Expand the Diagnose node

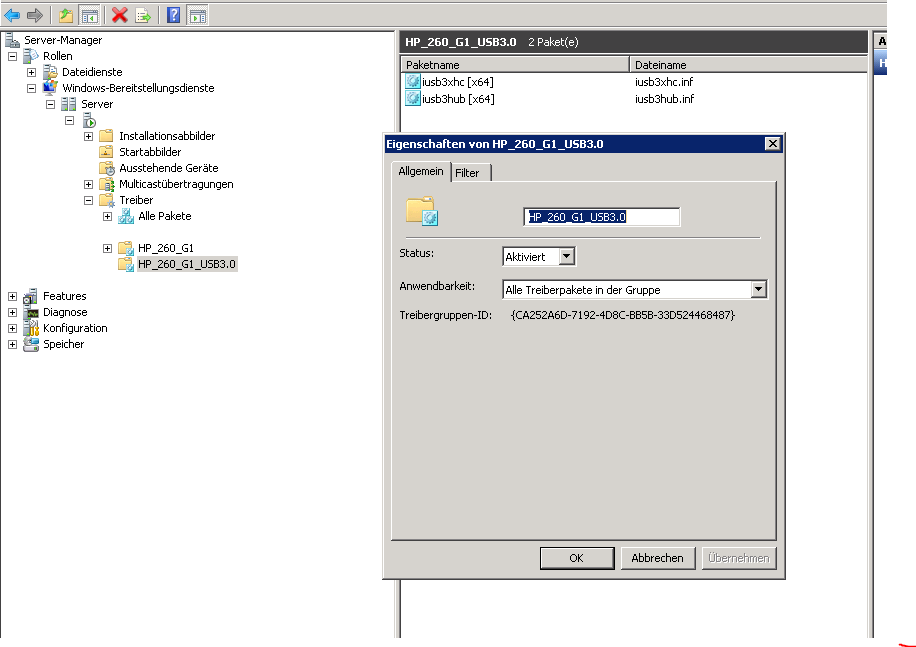coord(12,312)
